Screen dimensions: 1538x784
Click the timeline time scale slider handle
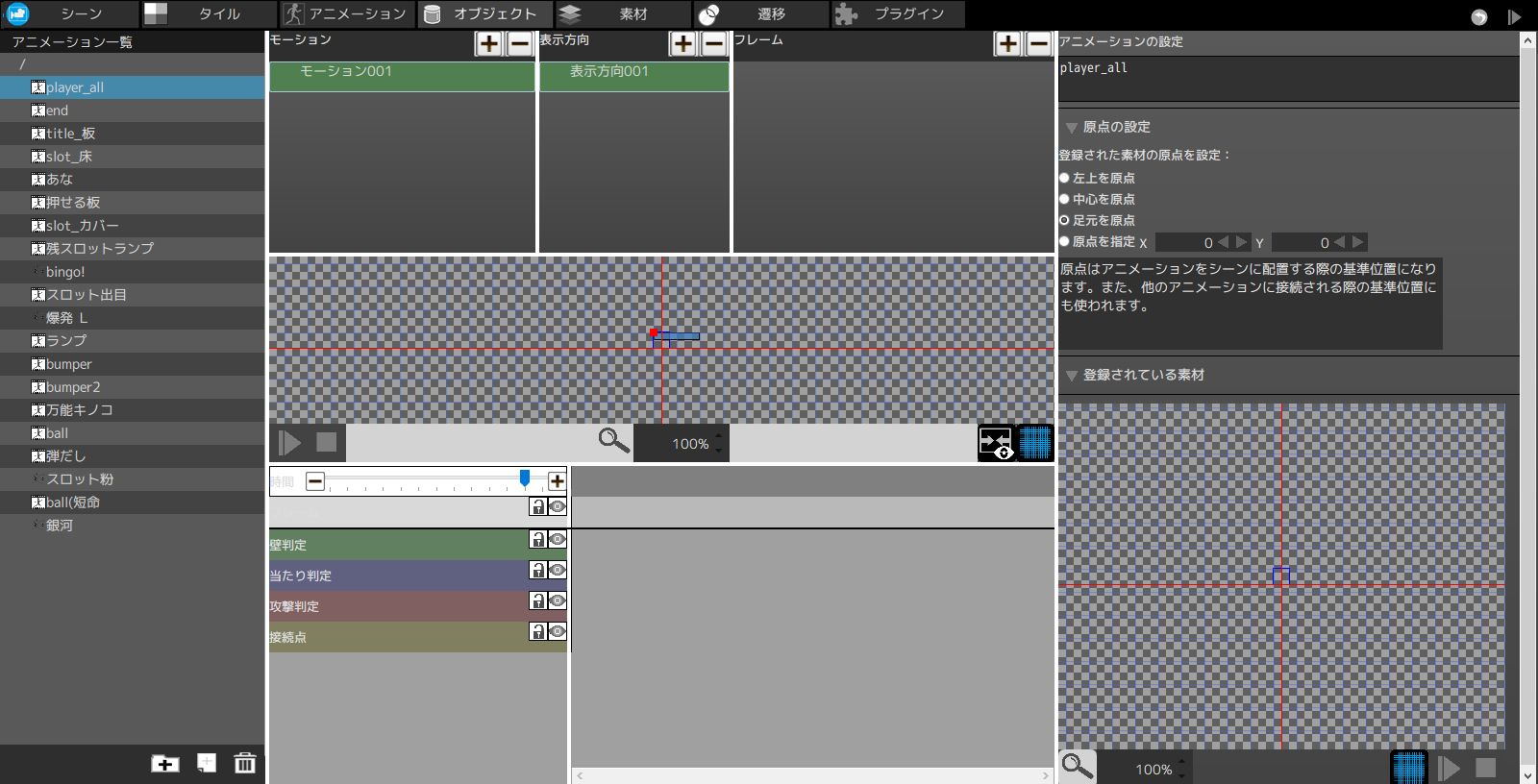click(x=524, y=478)
